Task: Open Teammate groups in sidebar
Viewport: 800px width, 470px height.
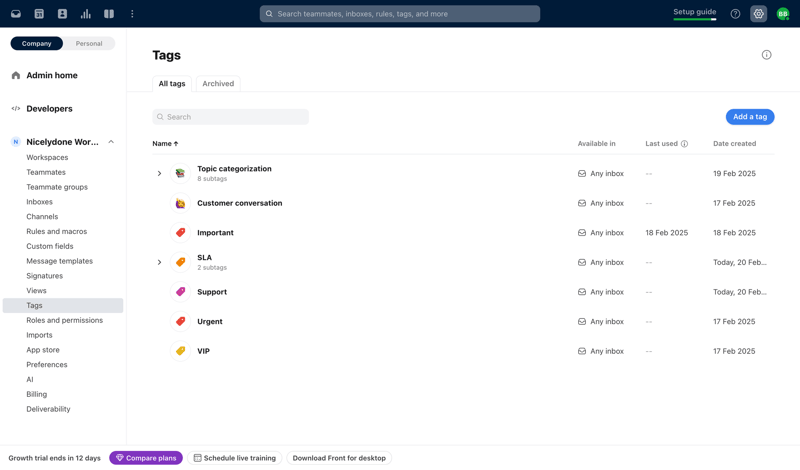Action: 57,187
